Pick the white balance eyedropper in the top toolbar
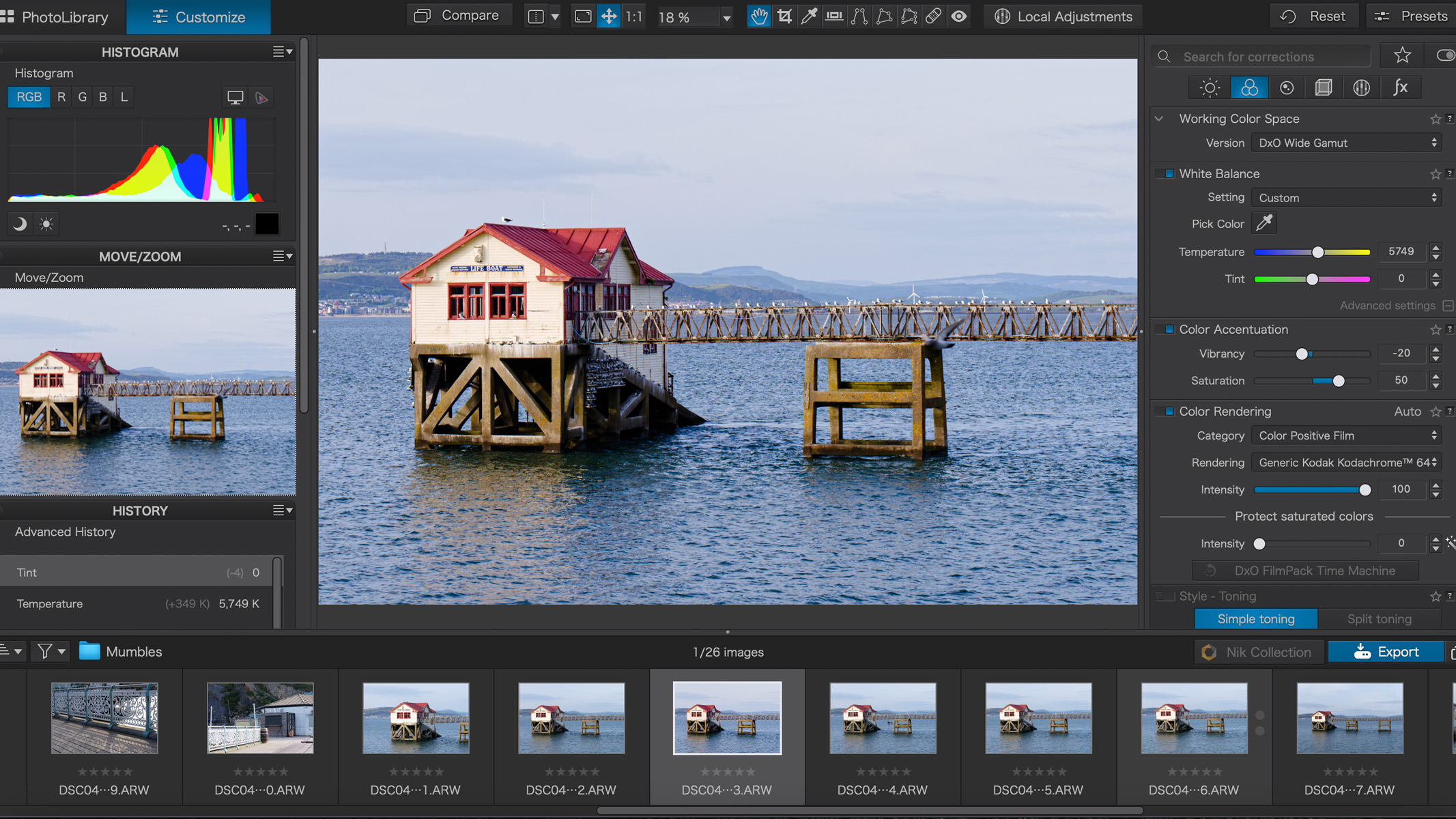 pos(809,16)
